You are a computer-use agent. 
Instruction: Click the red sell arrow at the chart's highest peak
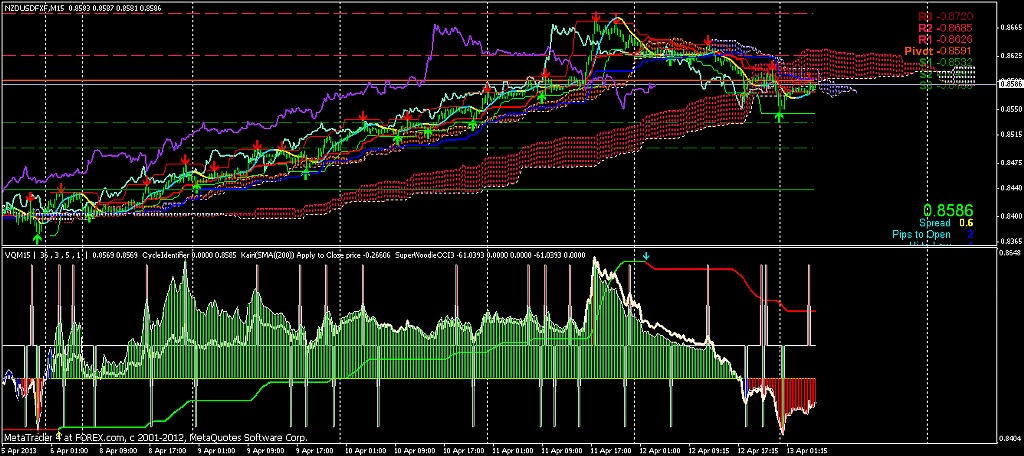596,16
